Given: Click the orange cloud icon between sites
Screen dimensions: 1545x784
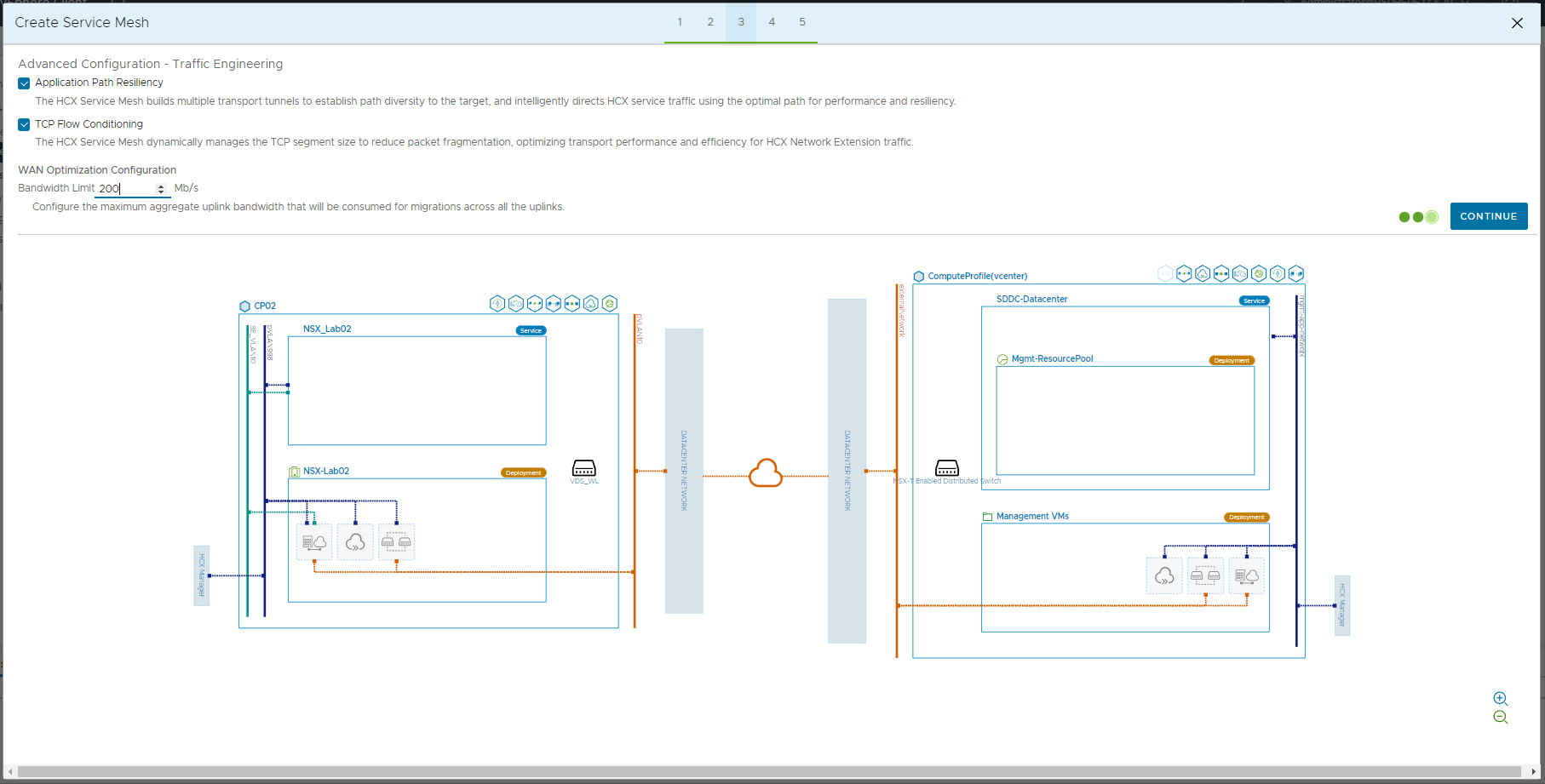Looking at the screenshot, I should pyautogui.click(x=766, y=472).
